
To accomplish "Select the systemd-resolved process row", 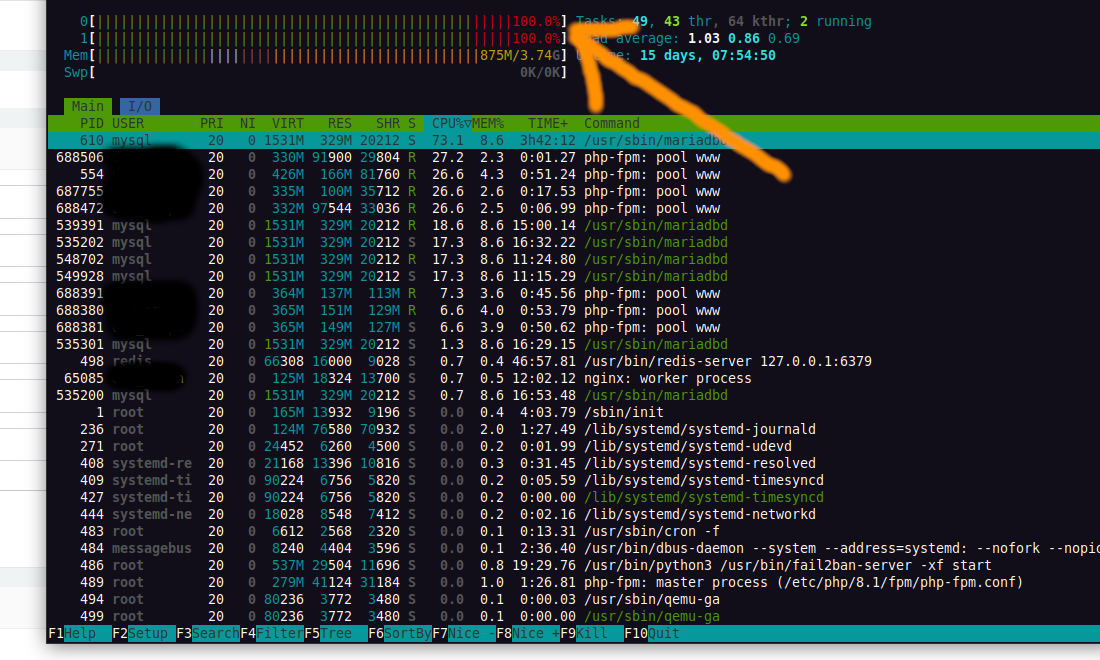I will click(x=574, y=464).
